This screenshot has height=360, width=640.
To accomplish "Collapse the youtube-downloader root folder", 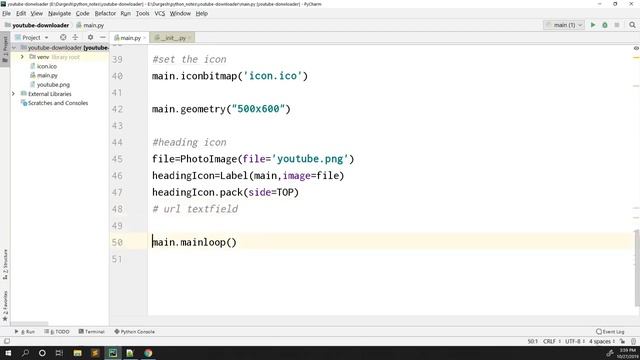I will click(14, 48).
